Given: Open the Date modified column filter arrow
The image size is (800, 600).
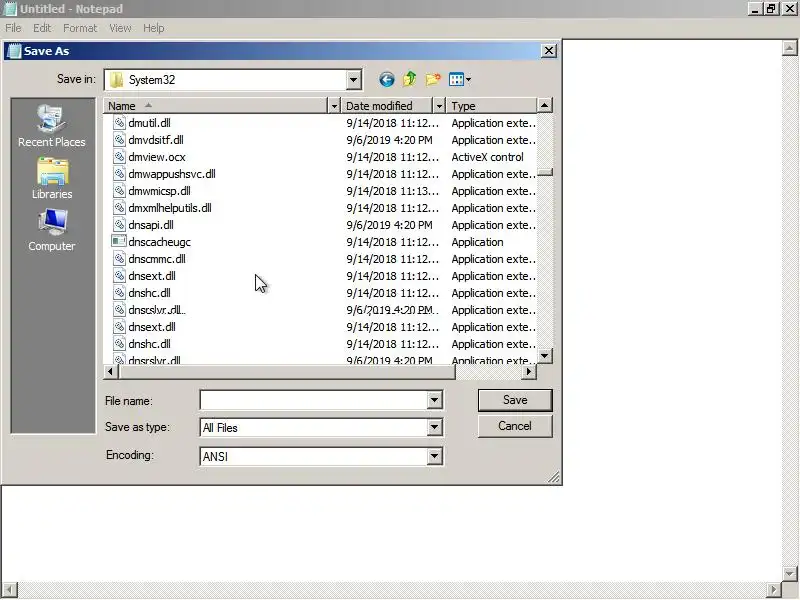Looking at the screenshot, I should [439, 106].
